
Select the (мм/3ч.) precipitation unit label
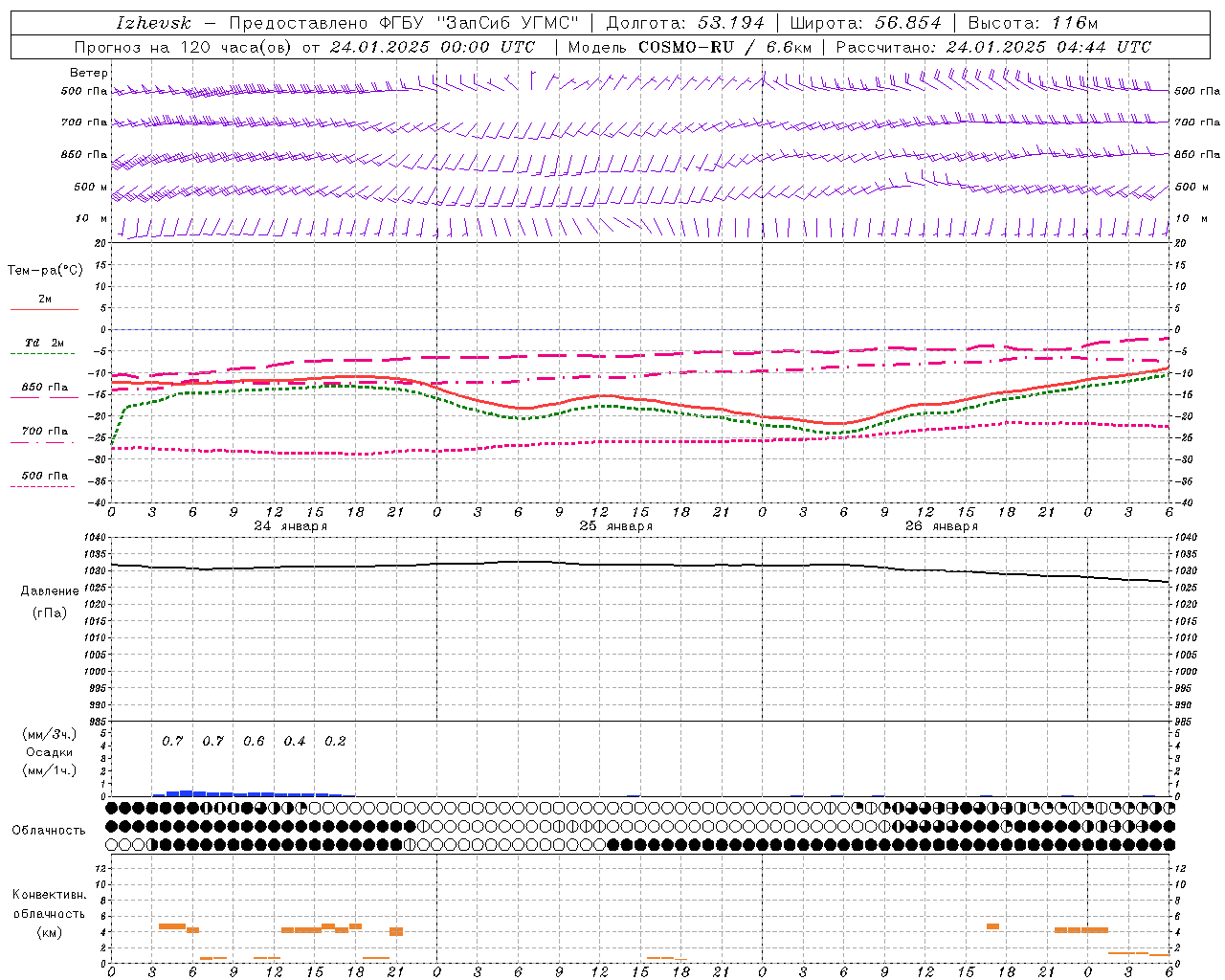tap(50, 734)
